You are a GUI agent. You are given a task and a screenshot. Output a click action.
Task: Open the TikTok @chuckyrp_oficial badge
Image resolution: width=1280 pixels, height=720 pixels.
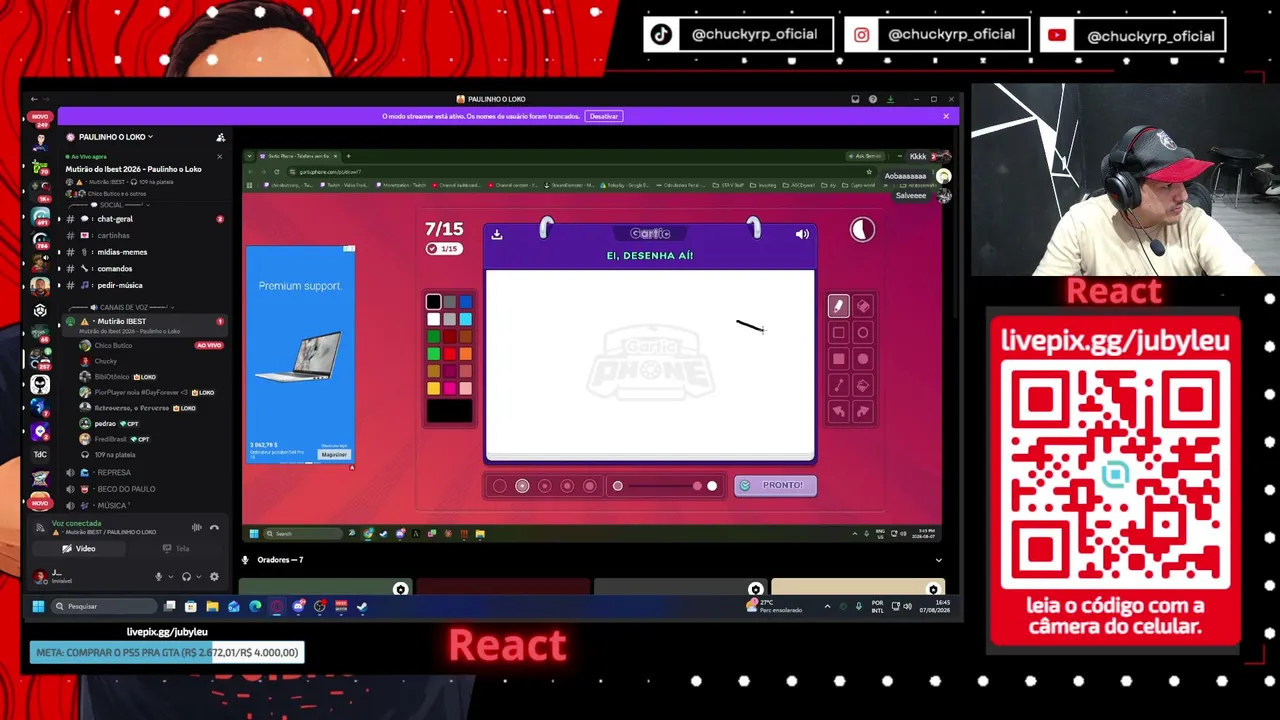click(739, 35)
